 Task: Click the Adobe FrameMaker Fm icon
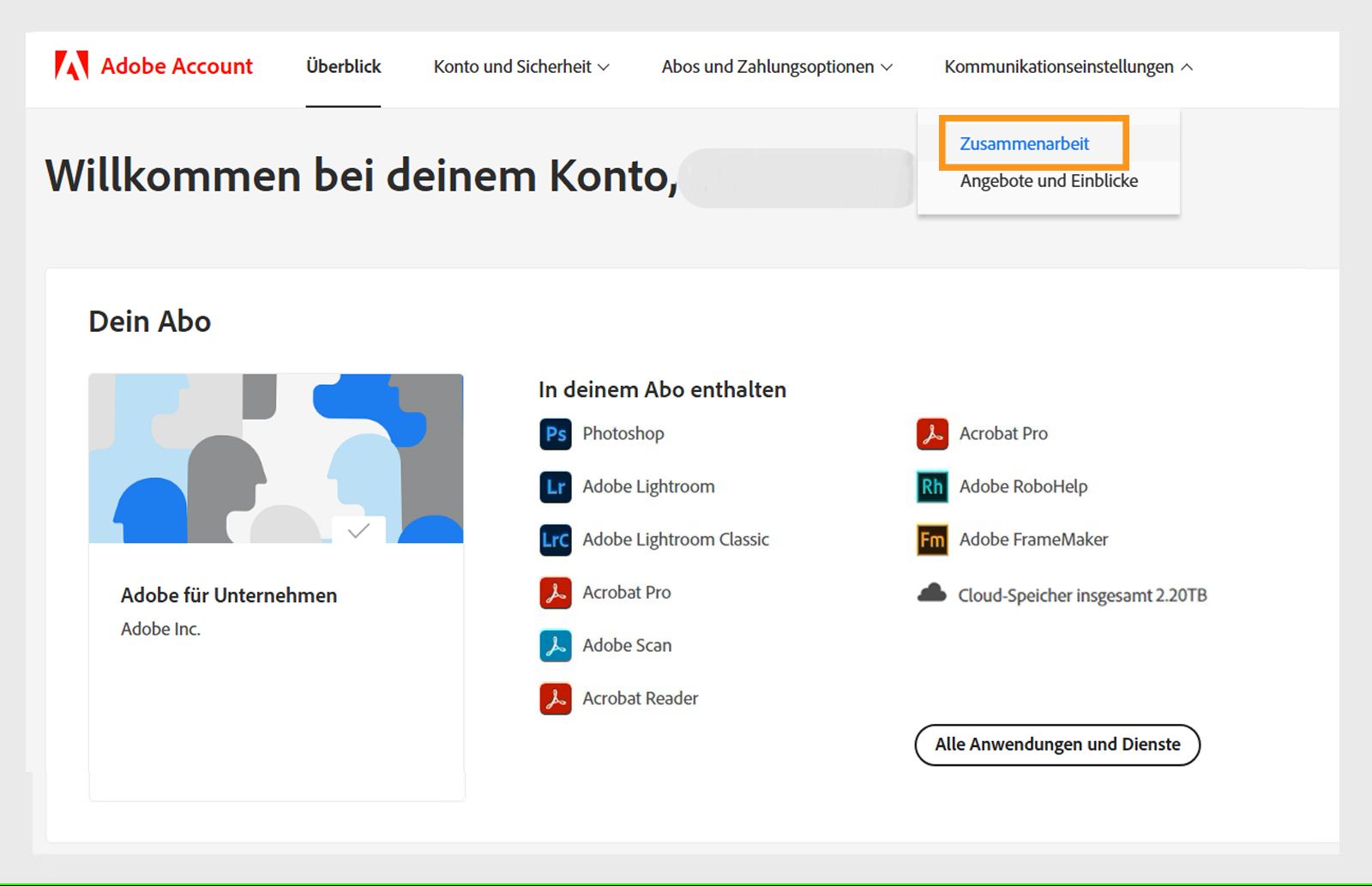[x=932, y=539]
